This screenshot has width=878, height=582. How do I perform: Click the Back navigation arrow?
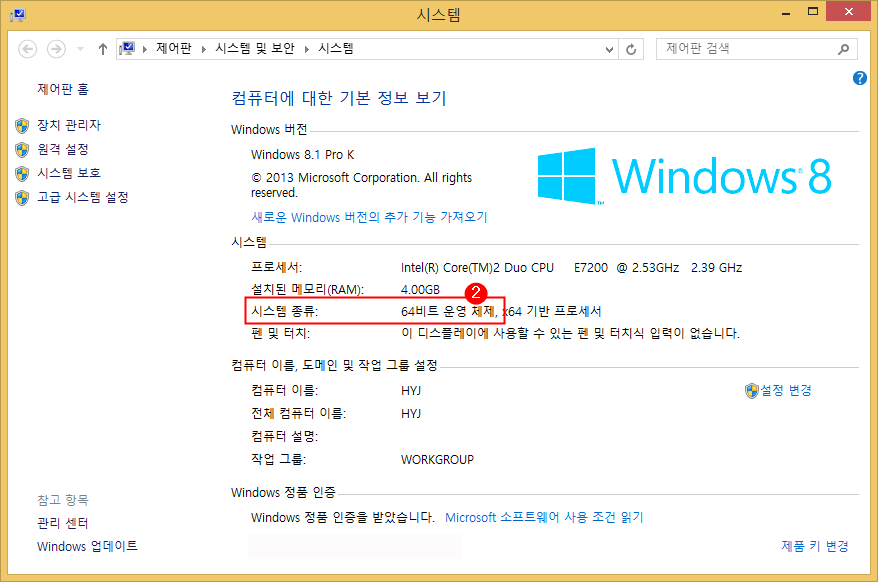tap(27, 49)
